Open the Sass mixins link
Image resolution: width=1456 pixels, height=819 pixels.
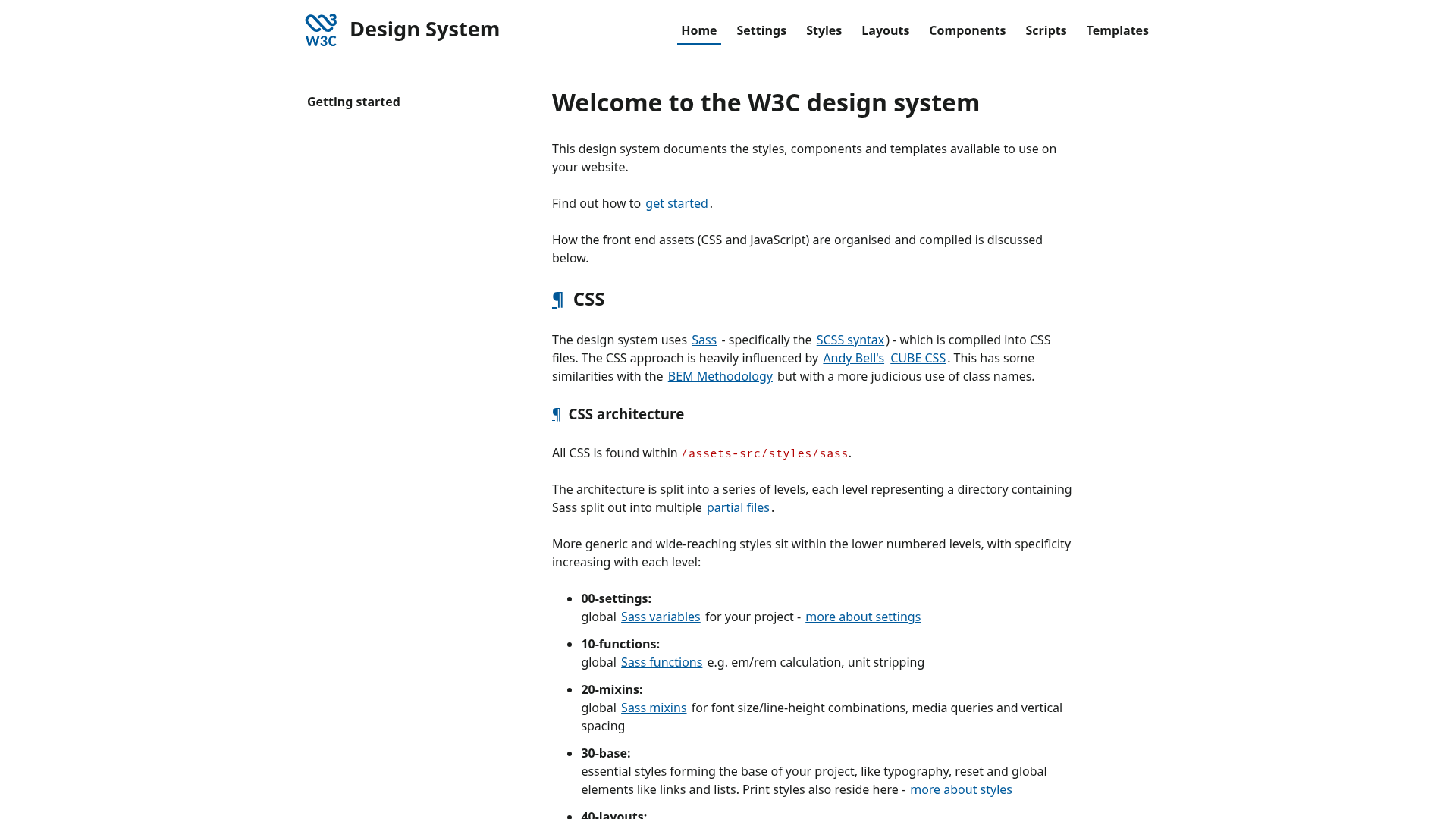654,708
